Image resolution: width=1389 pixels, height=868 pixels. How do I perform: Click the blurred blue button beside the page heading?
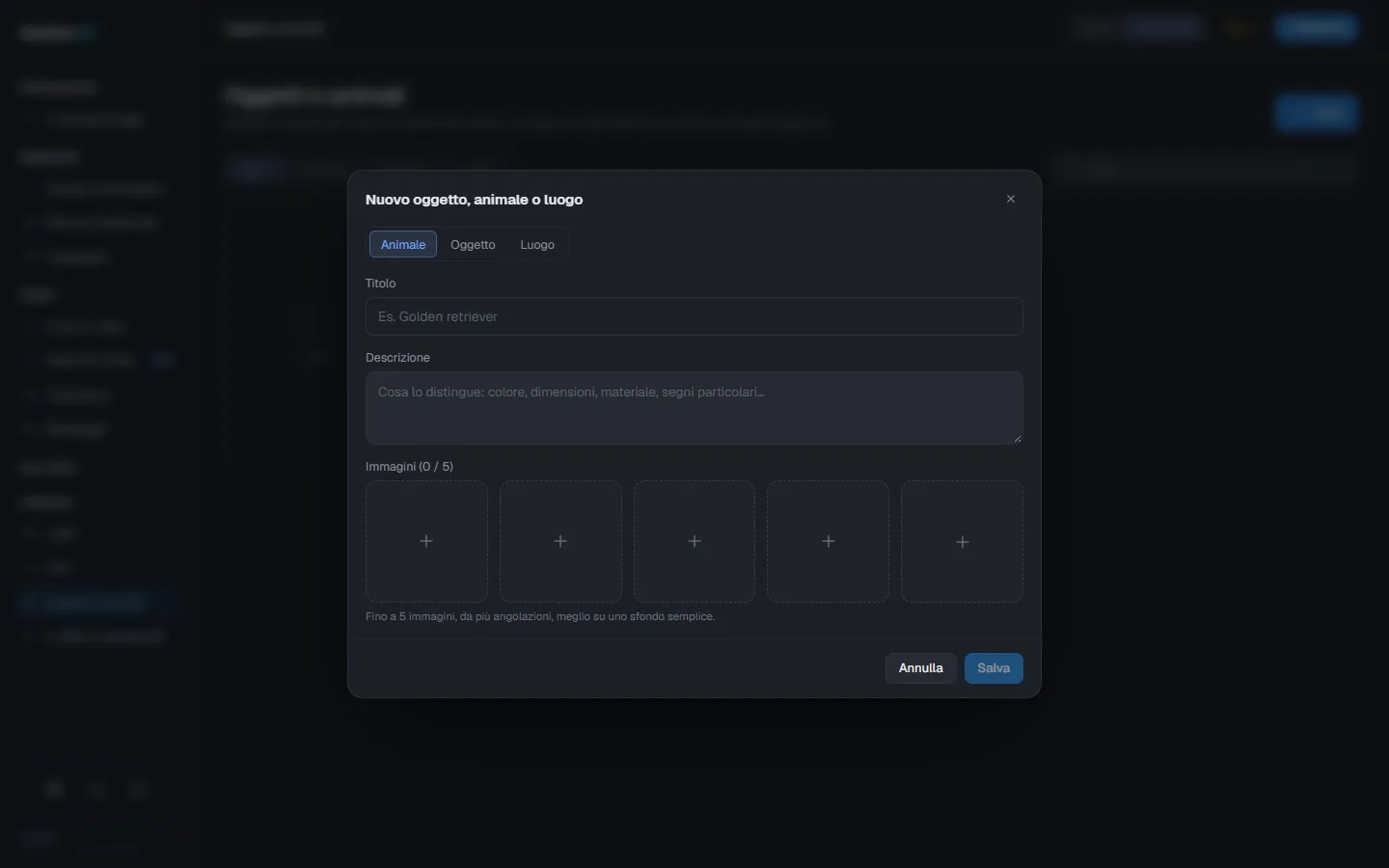tap(1318, 113)
